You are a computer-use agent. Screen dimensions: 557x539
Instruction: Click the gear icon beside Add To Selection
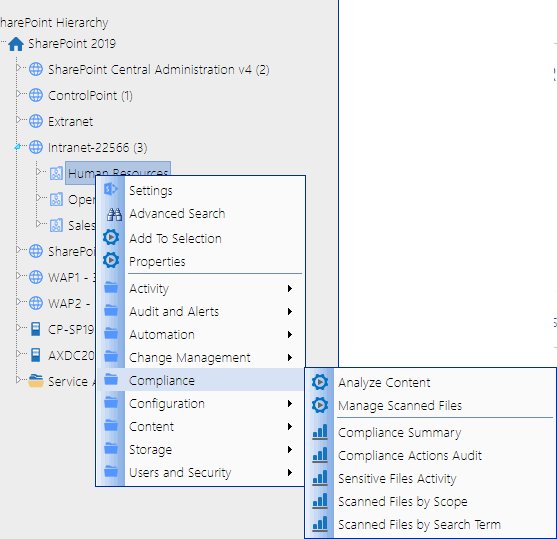pos(111,237)
